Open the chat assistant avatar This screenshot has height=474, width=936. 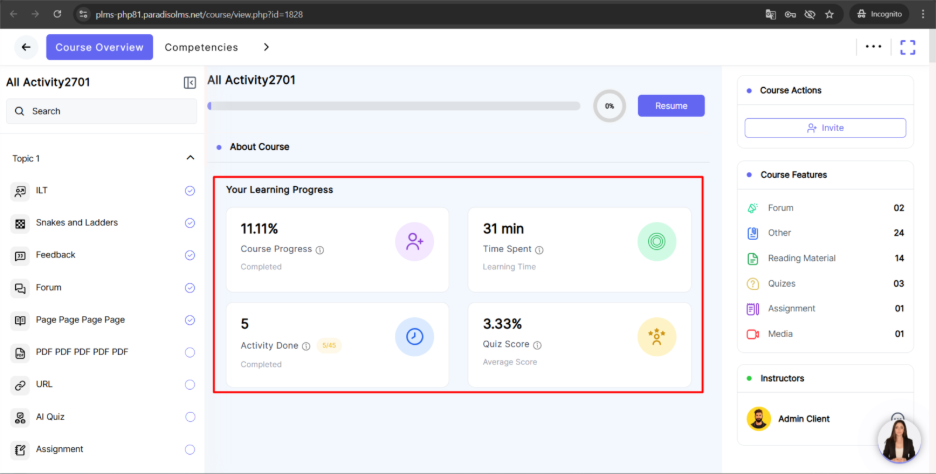898,439
